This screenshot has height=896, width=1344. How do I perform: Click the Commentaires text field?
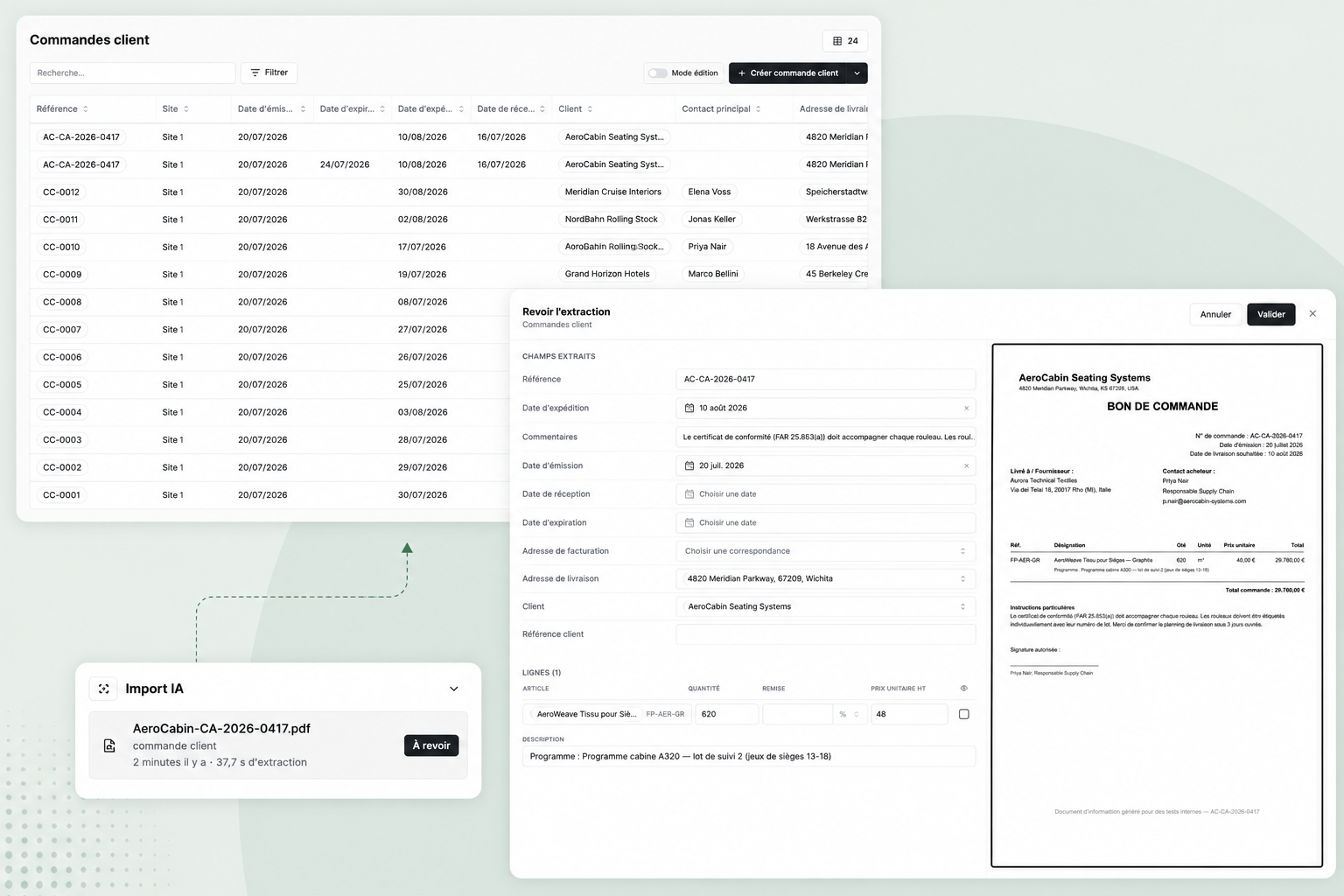[825, 437]
